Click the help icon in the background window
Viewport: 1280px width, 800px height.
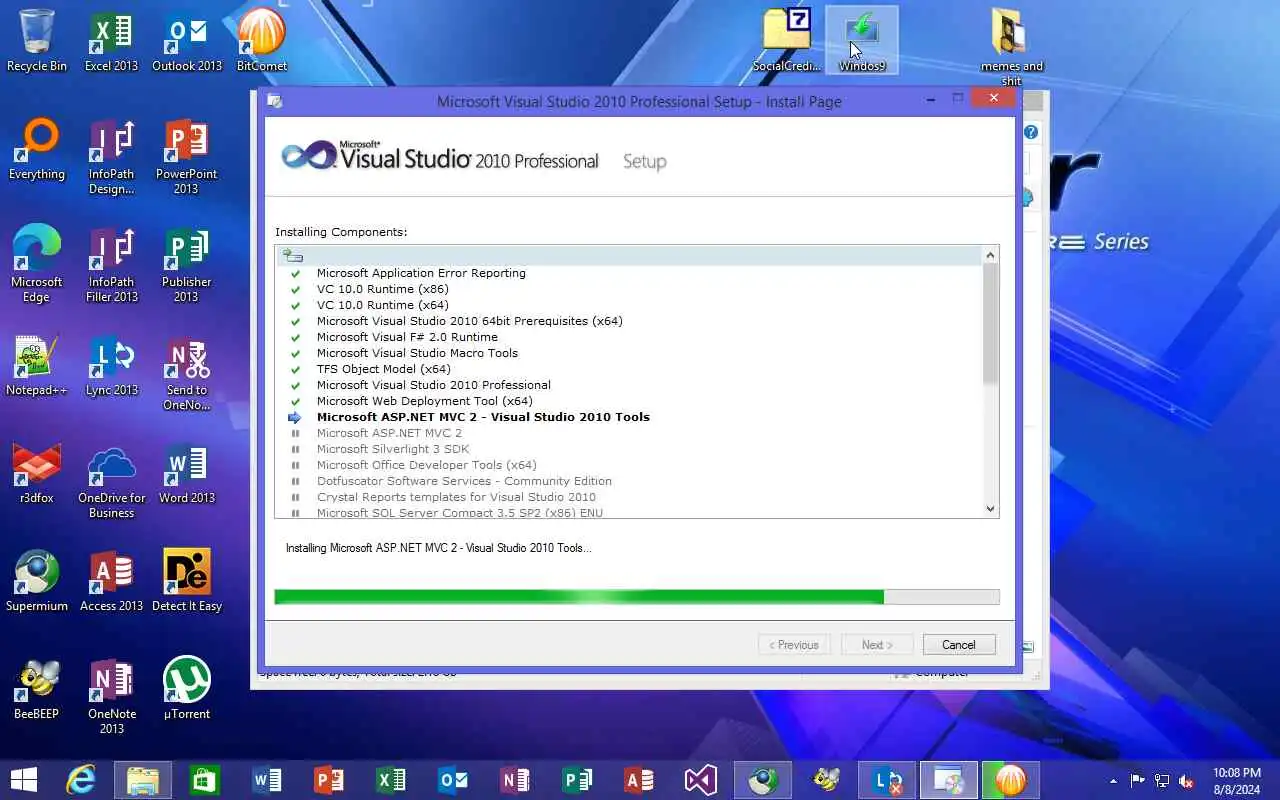[x=1031, y=132]
